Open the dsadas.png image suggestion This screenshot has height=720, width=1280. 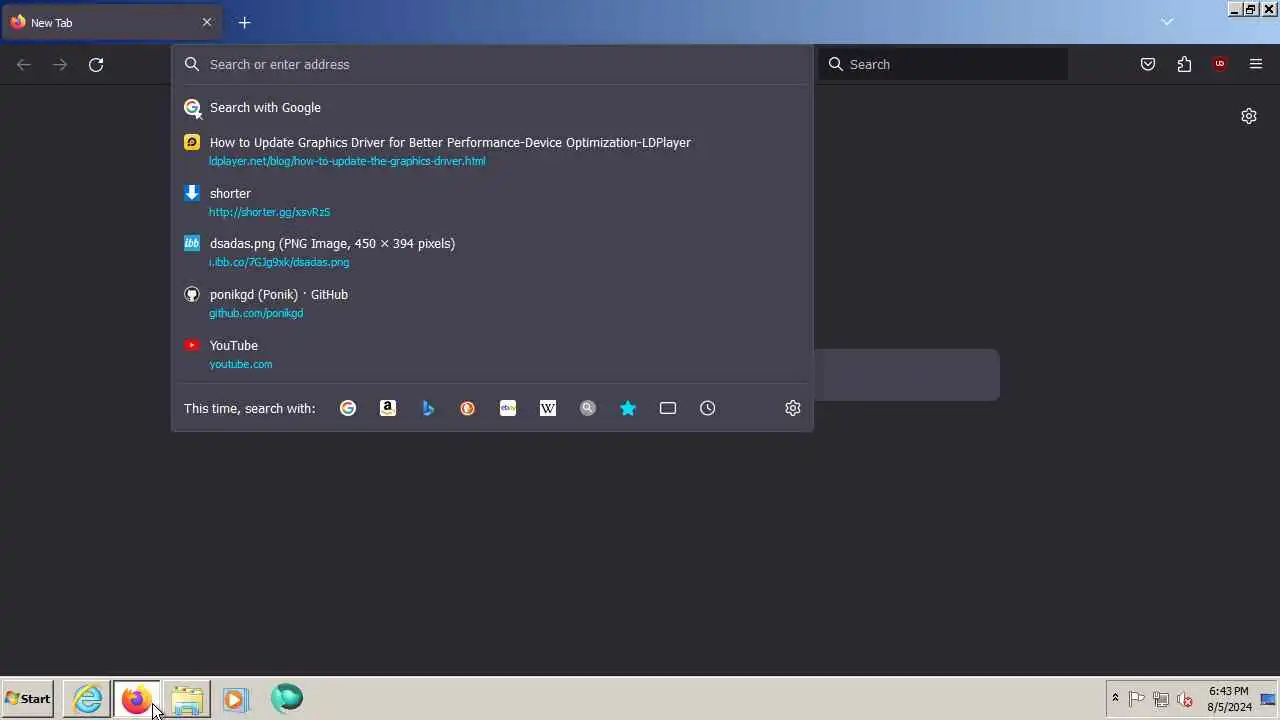(492, 252)
